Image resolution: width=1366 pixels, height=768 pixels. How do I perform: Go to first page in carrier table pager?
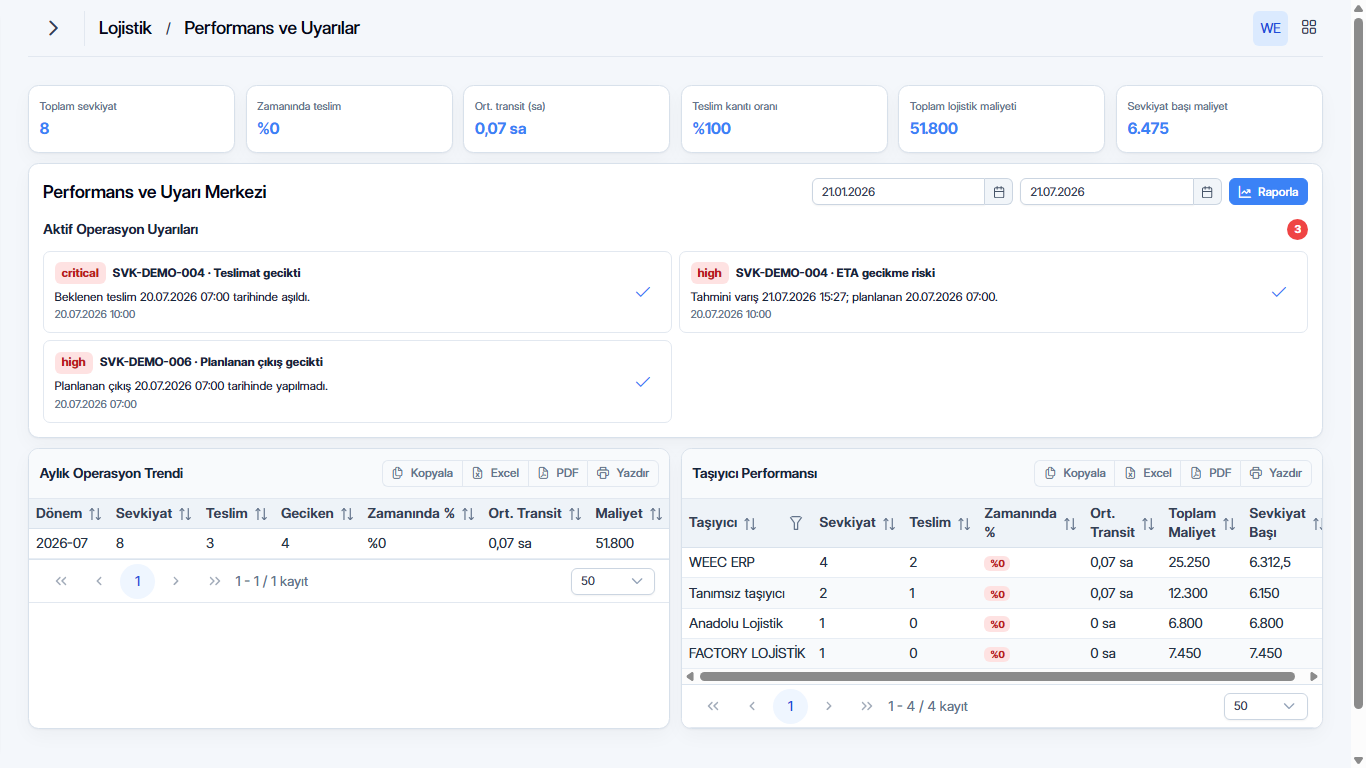[x=713, y=706]
